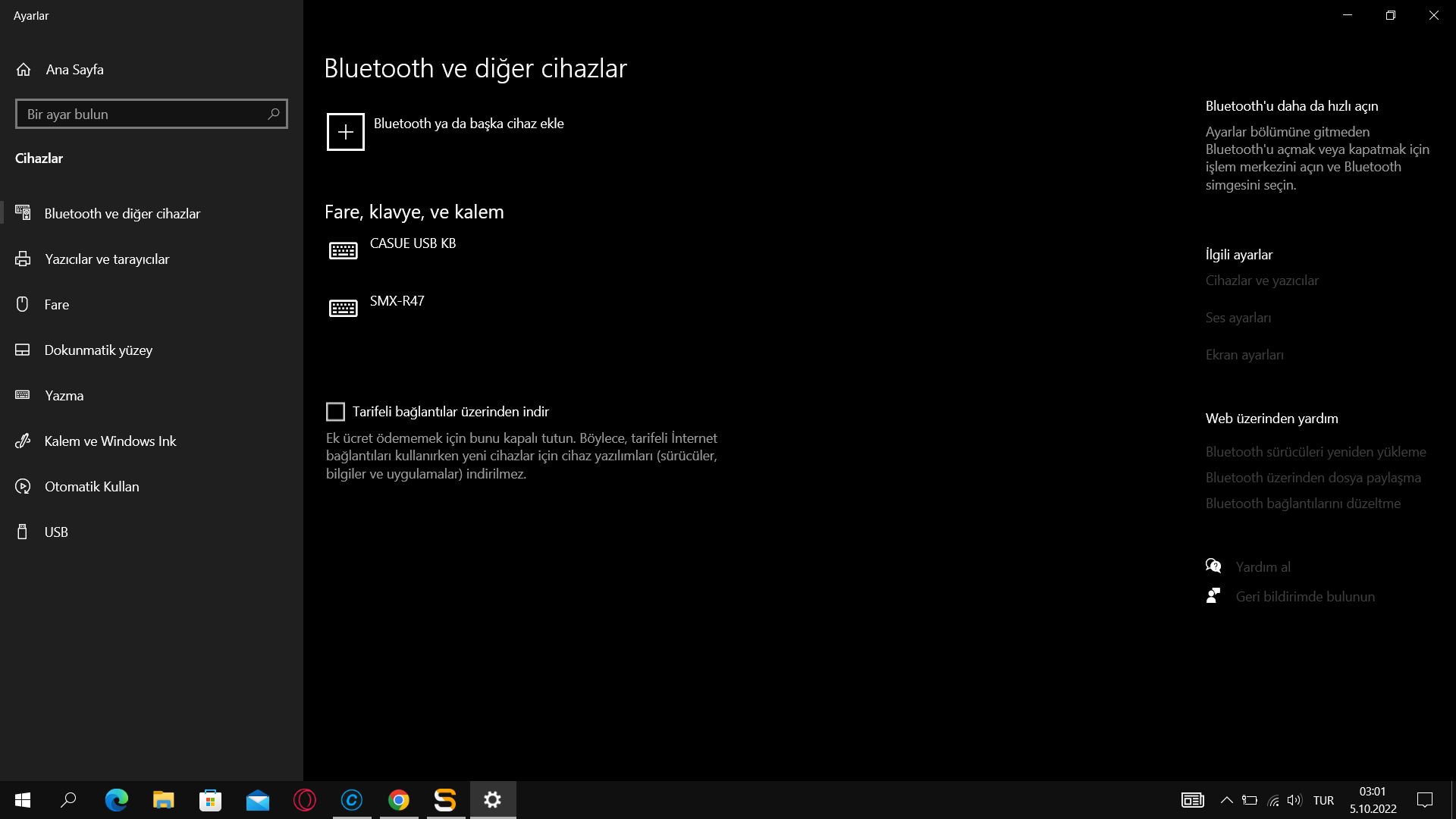Click Geri bildirimde bulunun feedback link
This screenshot has height=819, width=1456.
[1305, 597]
